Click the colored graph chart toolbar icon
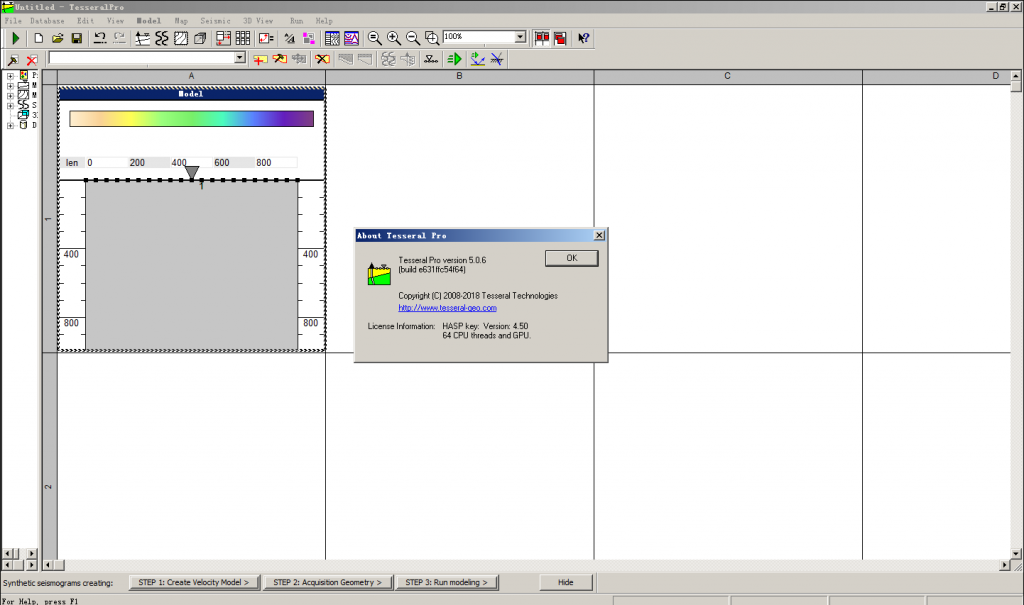Screen dimensions: 1024x605 351,39
